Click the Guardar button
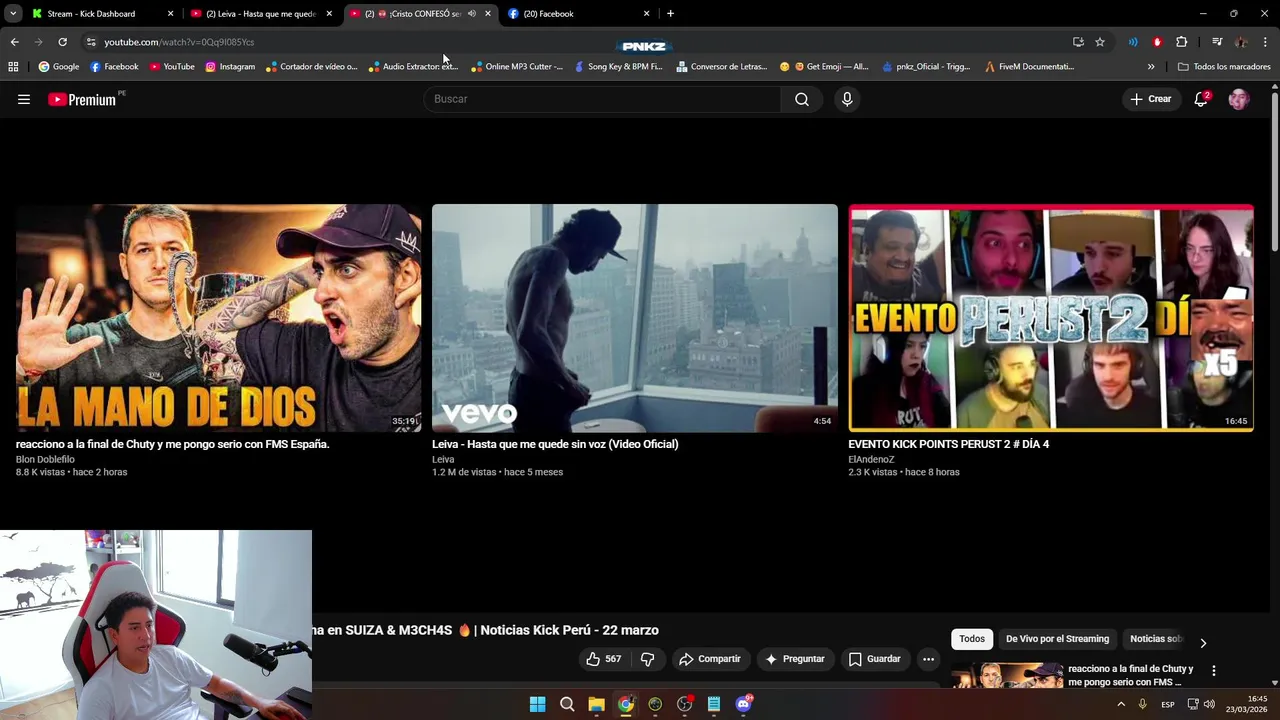Image resolution: width=1280 pixels, height=720 pixels. [x=875, y=659]
